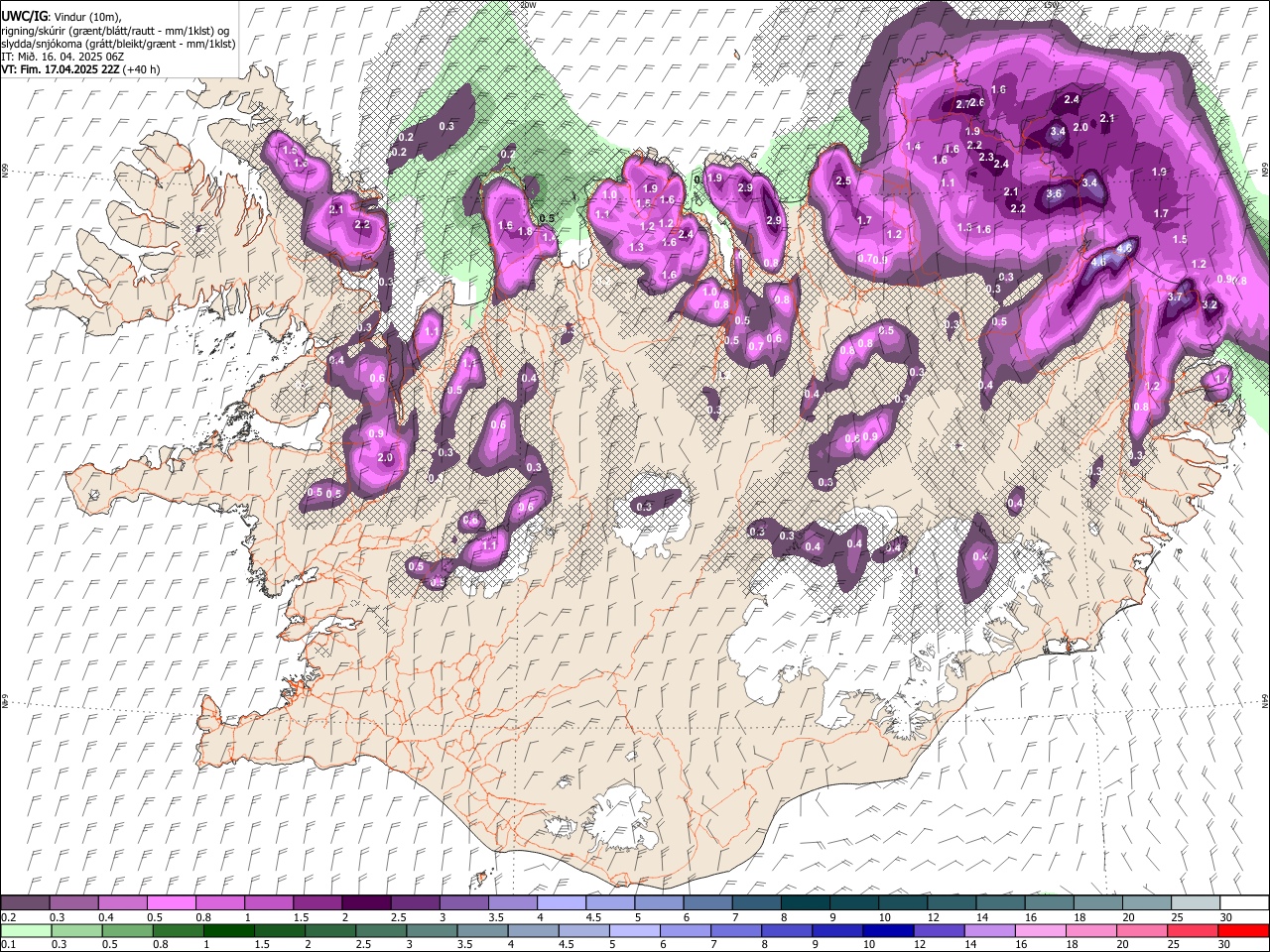Viewport: 1270px width, 952px height.
Task: Click the top-row legend swatch labeled 1.5
Action: 317,903
